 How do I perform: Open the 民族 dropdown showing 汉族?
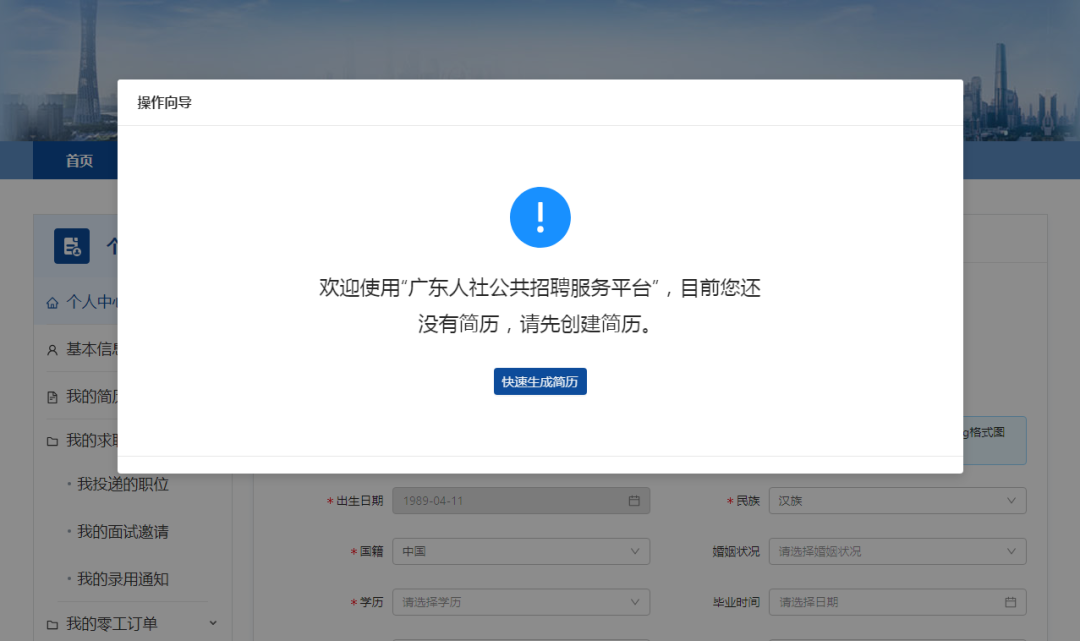pos(897,500)
